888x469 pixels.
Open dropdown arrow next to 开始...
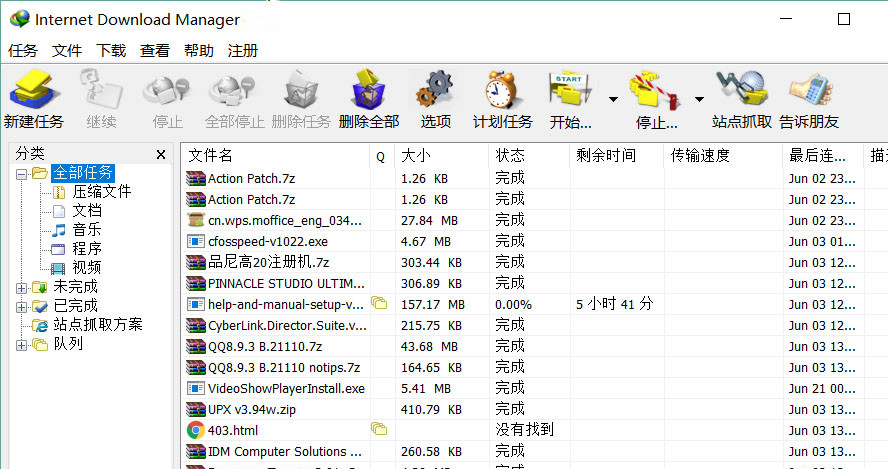pyautogui.click(x=613, y=99)
